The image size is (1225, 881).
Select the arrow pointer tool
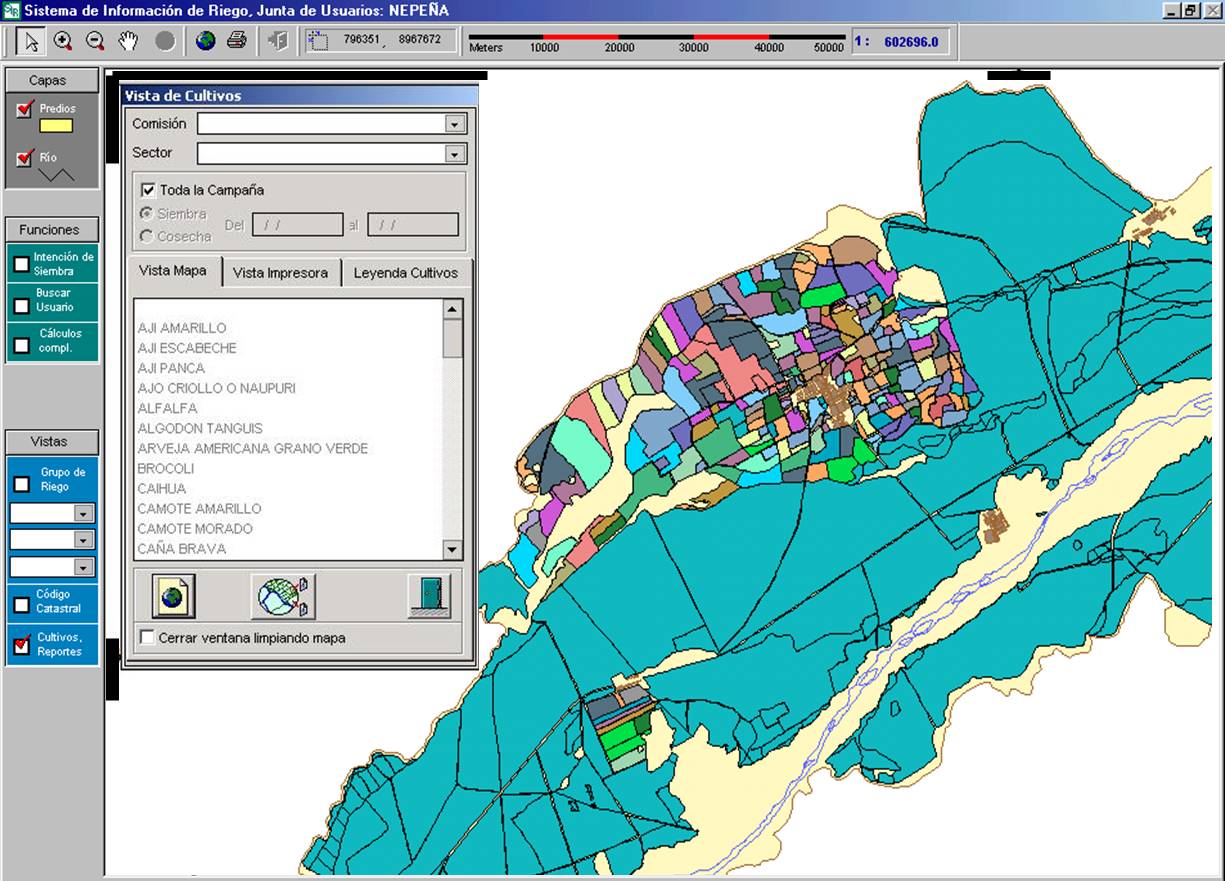click(x=31, y=41)
